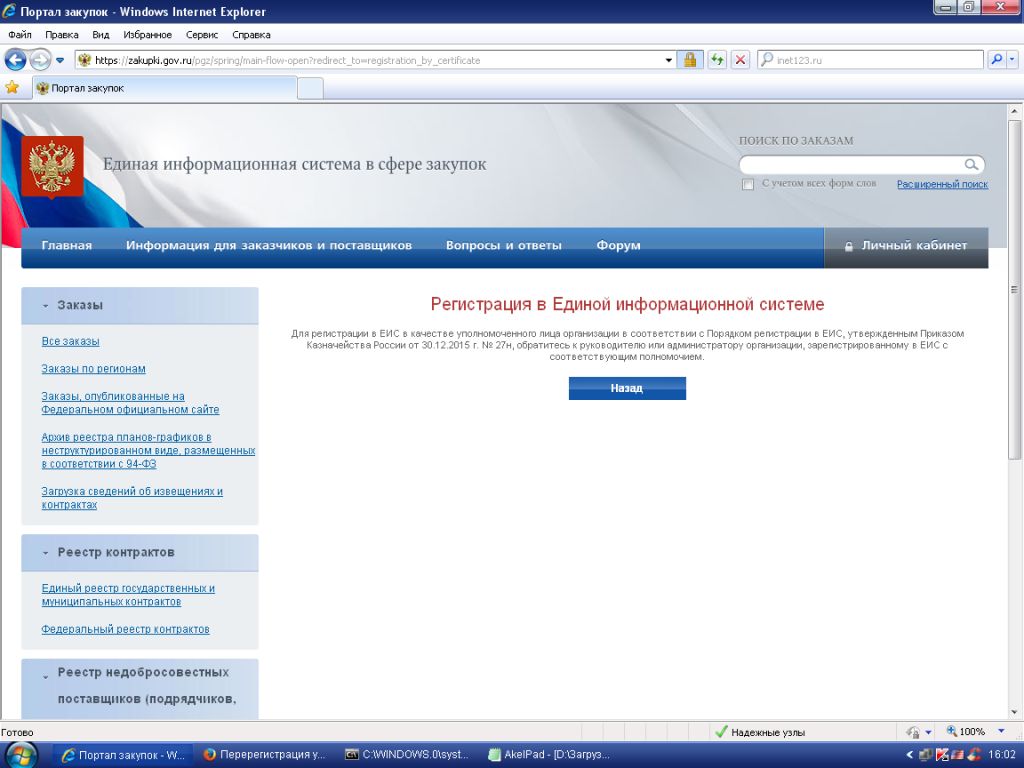Viewport: 1024px width, 768px height.
Task: Refresh the page with green arrows icon
Action: 717,60
